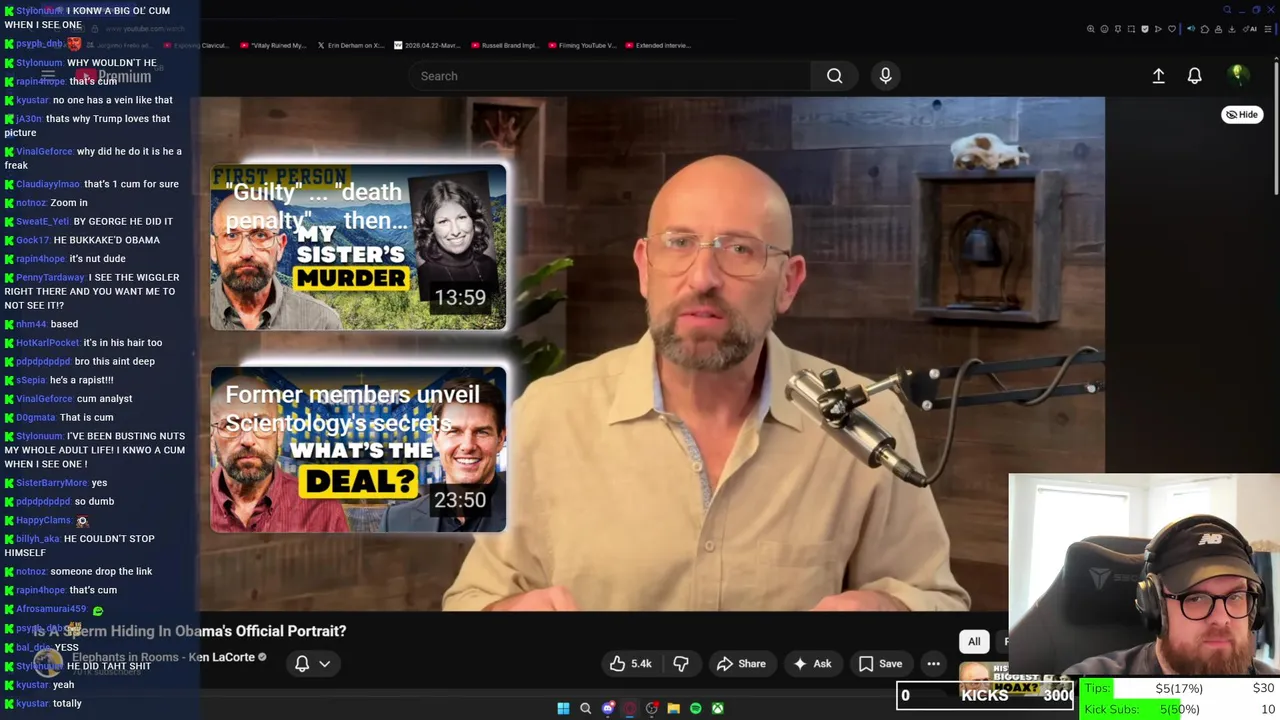Click chat username 'PennyTardaway'

50,278
